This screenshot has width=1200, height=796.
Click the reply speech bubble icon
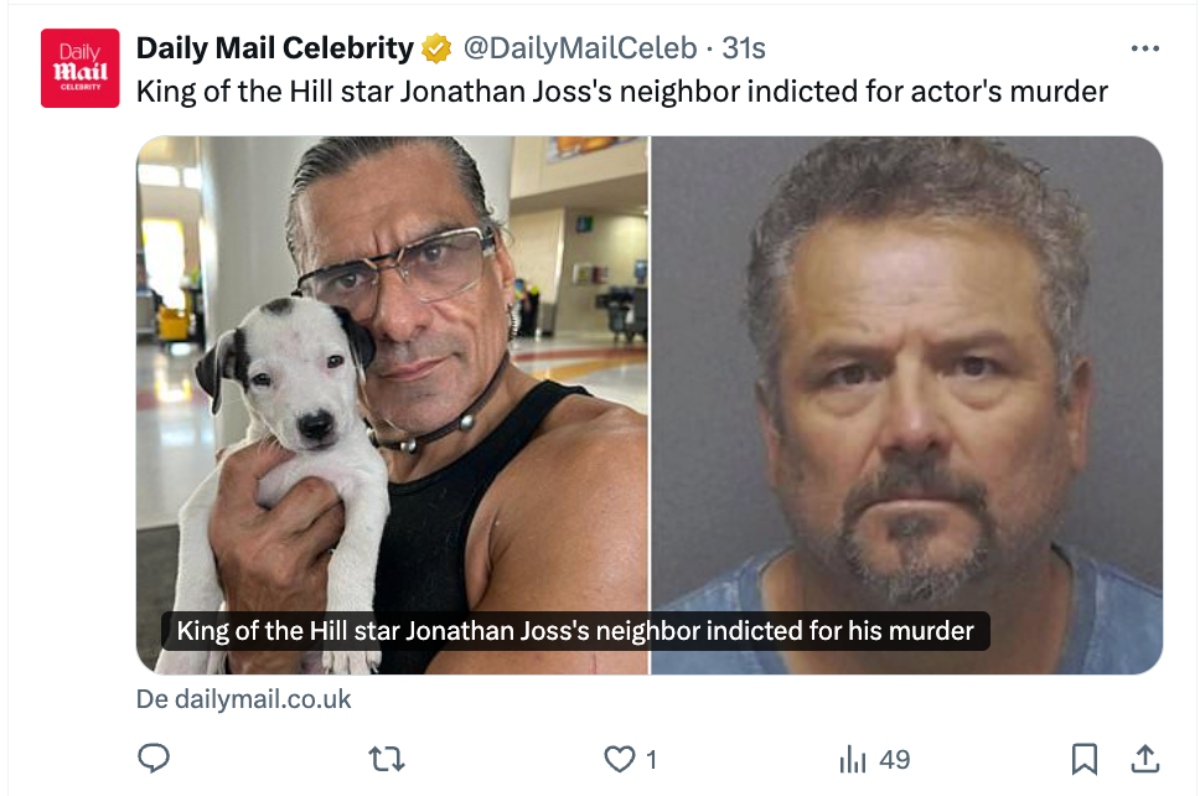coord(153,759)
